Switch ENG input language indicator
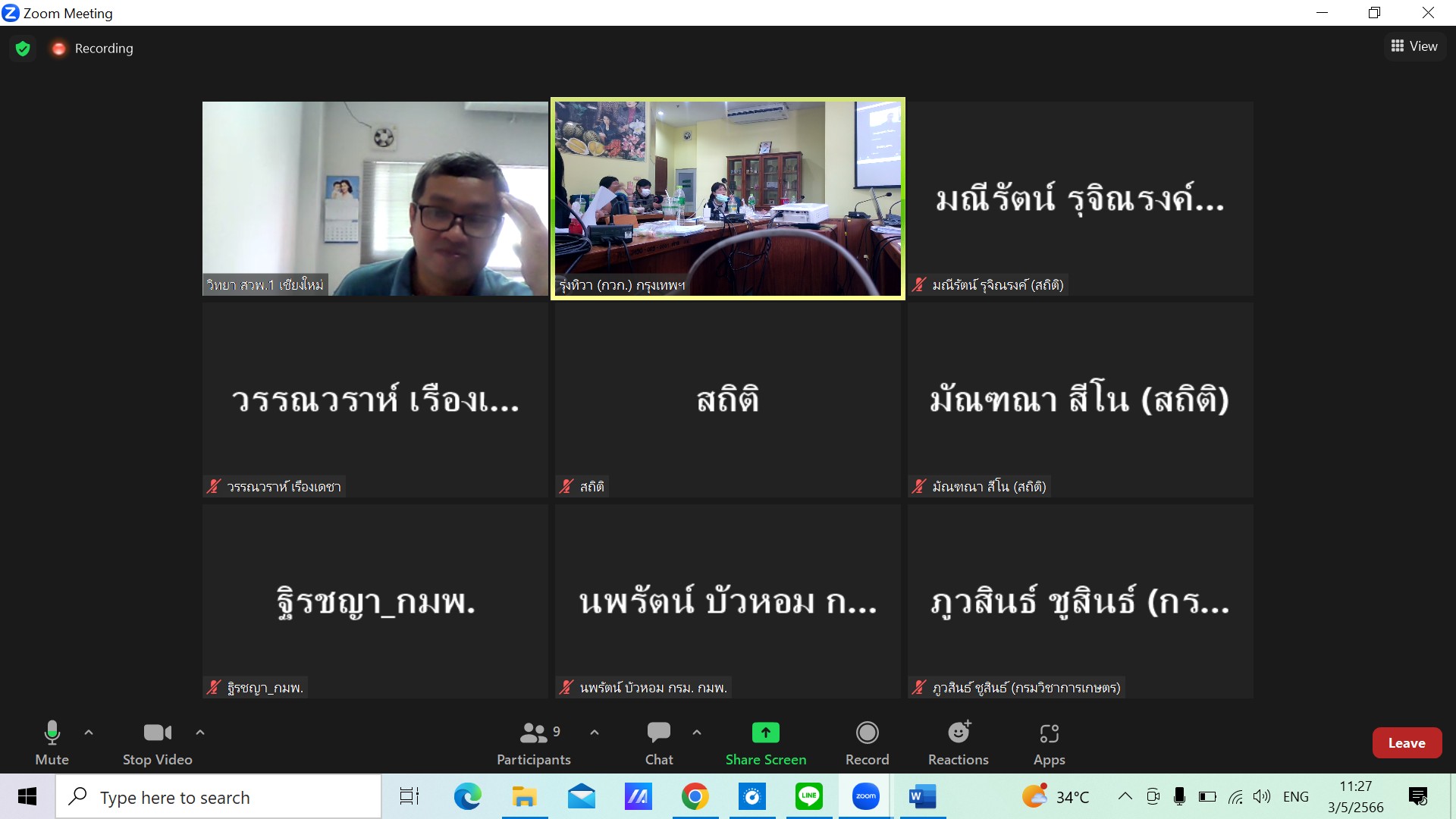Viewport: 1456px width, 819px height. (1296, 796)
